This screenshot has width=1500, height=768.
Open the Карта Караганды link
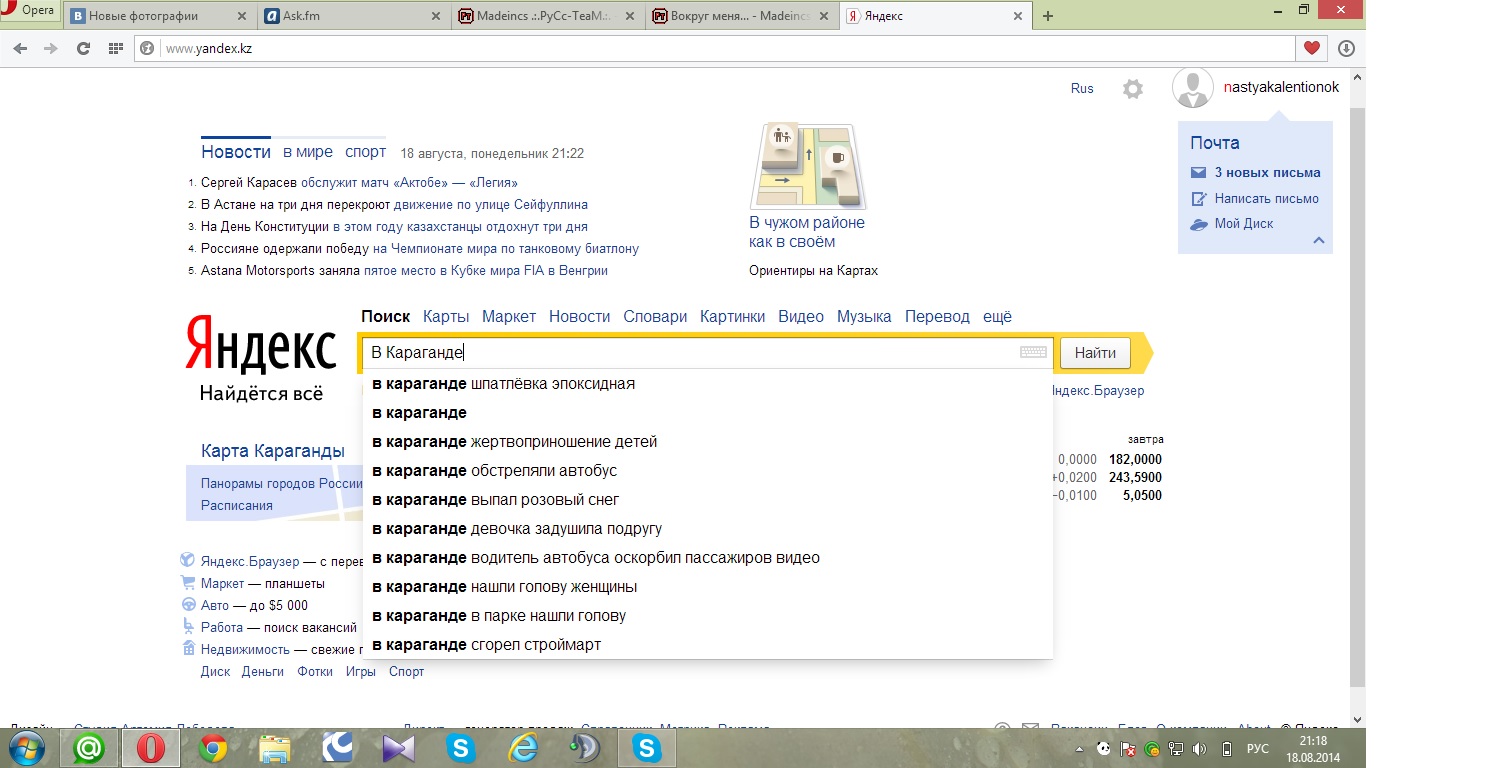(x=273, y=451)
